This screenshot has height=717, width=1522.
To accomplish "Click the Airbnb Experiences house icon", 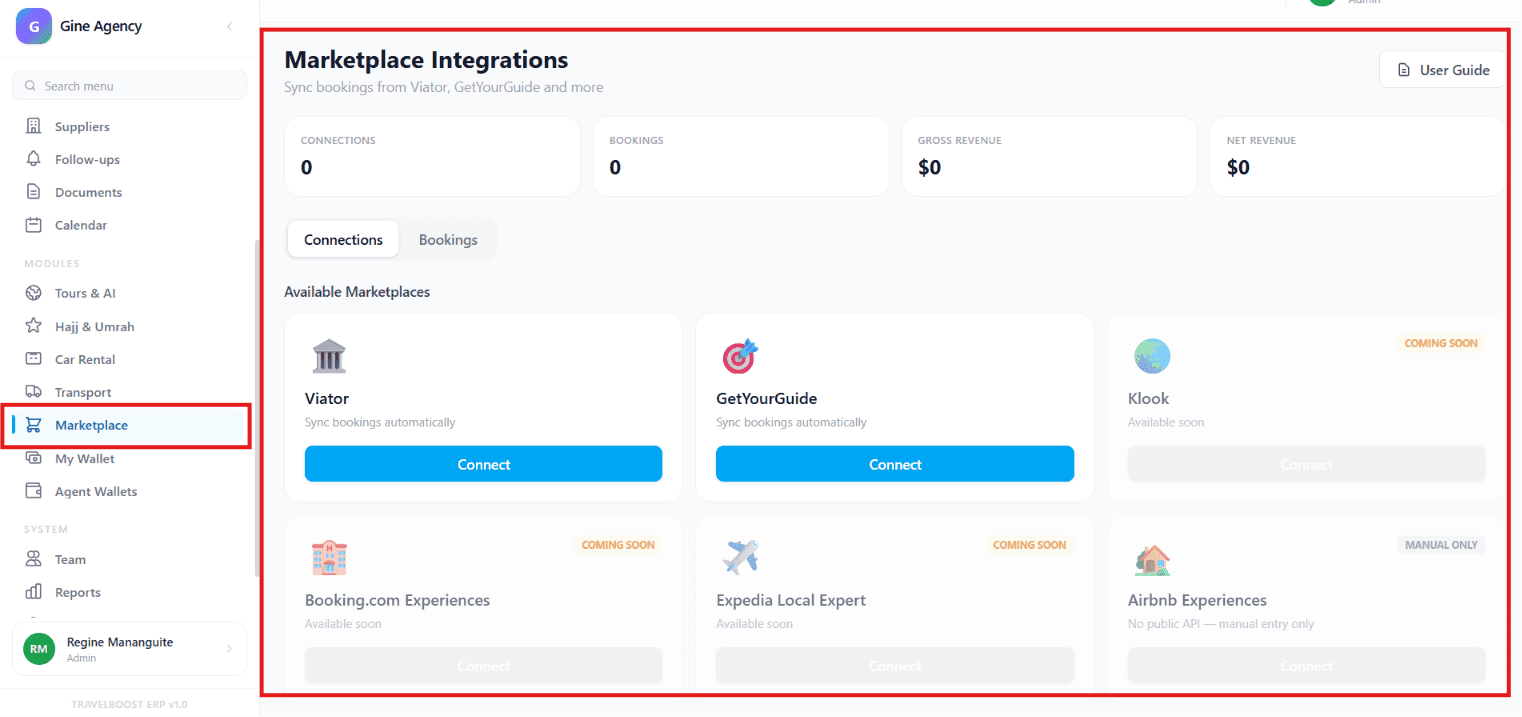I will tap(1152, 558).
